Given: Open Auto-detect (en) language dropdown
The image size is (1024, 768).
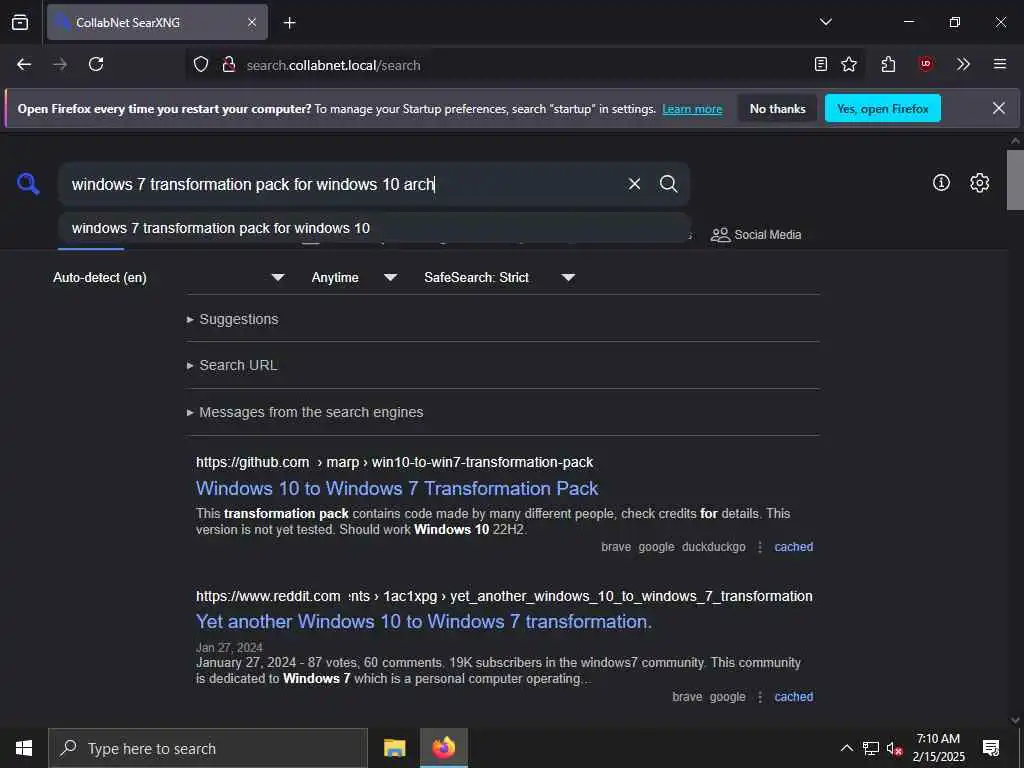Looking at the screenshot, I should (x=168, y=278).
